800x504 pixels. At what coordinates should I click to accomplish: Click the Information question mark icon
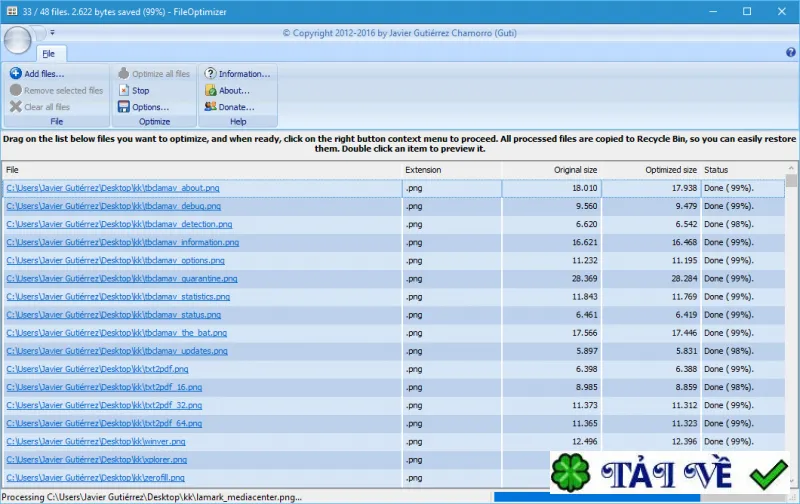click(x=210, y=73)
